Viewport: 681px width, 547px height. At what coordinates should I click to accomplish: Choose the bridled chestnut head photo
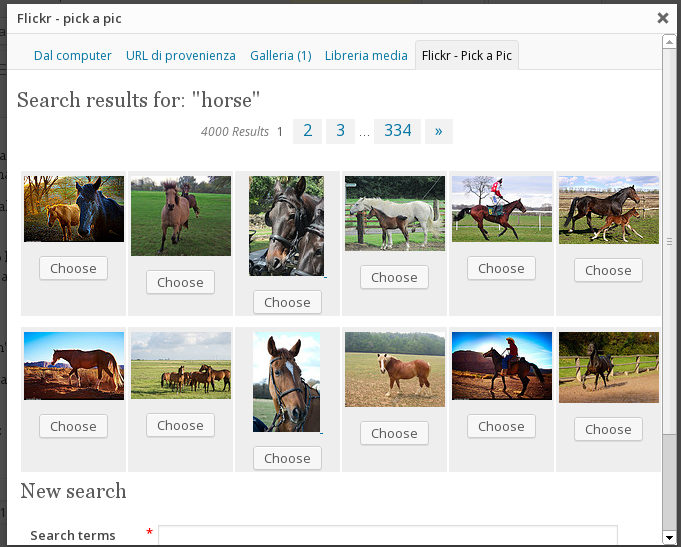pyautogui.click(x=287, y=458)
